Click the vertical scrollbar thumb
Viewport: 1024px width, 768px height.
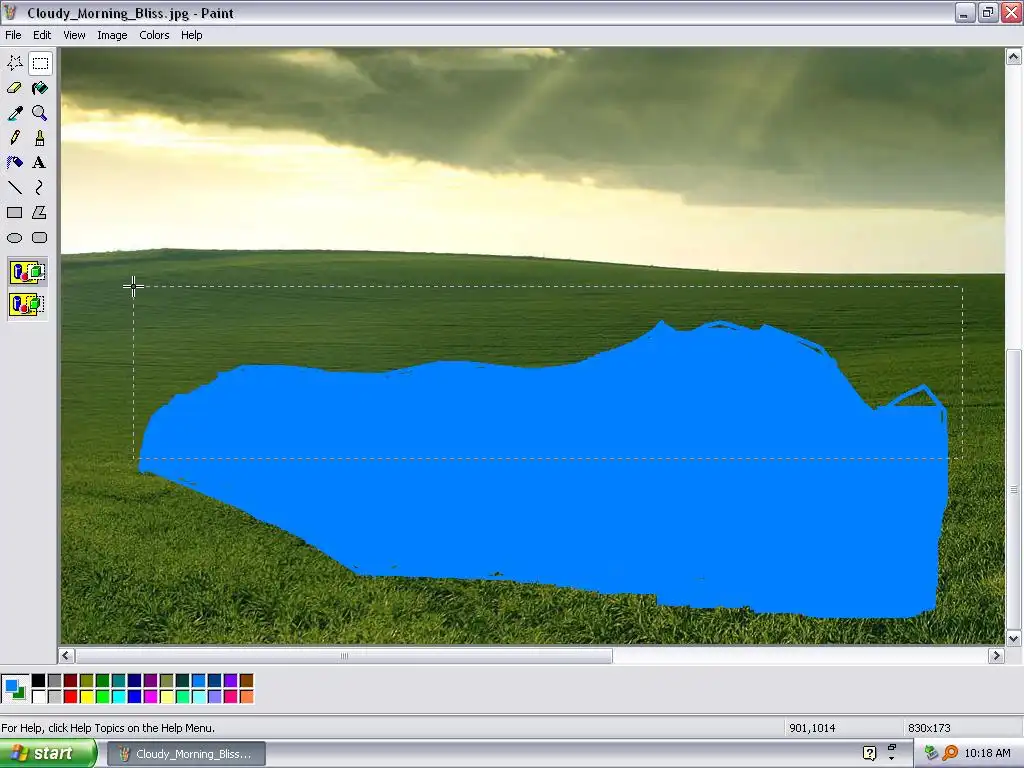tap(1013, 489)
